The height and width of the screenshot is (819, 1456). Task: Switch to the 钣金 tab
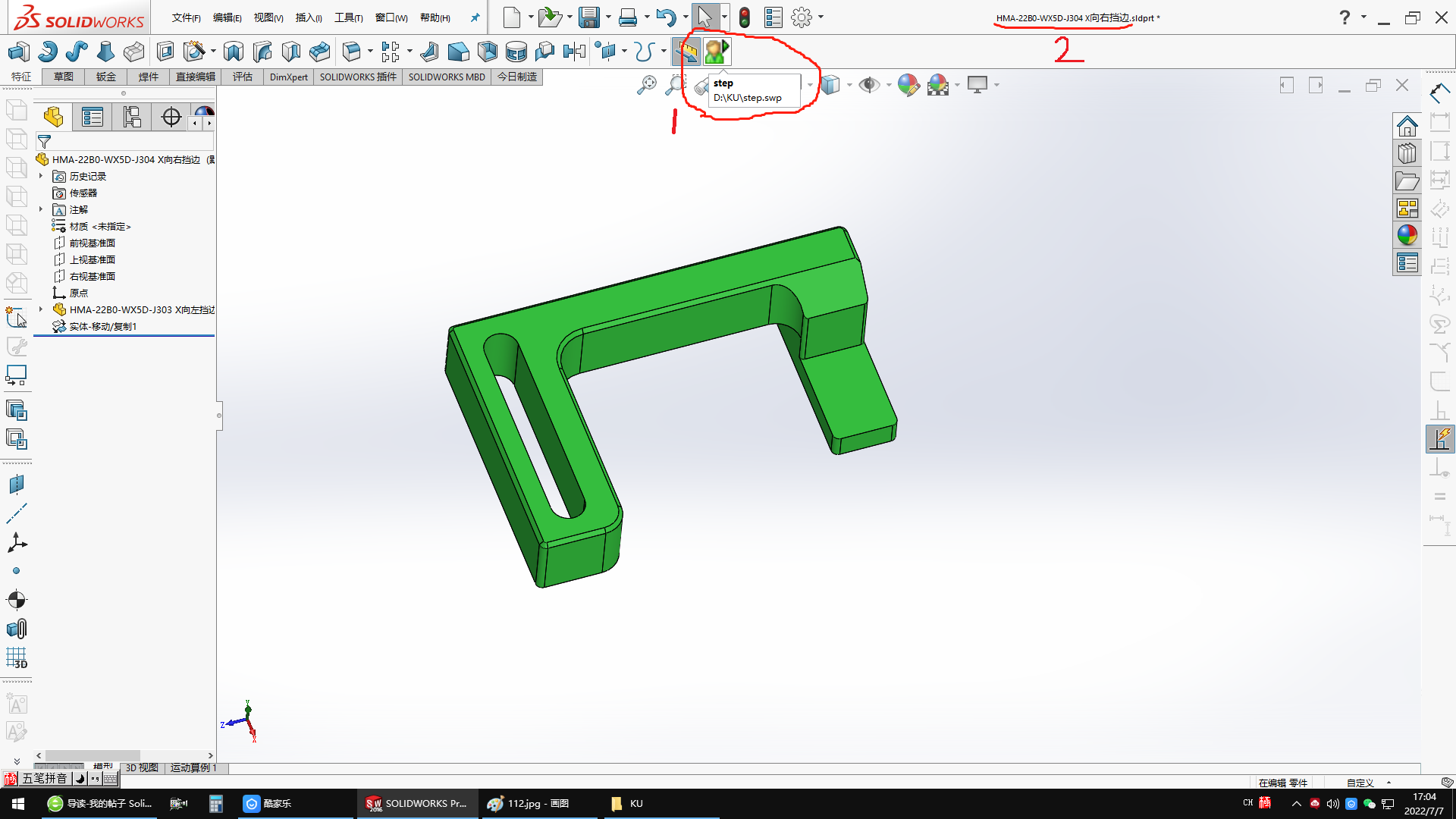105,77
